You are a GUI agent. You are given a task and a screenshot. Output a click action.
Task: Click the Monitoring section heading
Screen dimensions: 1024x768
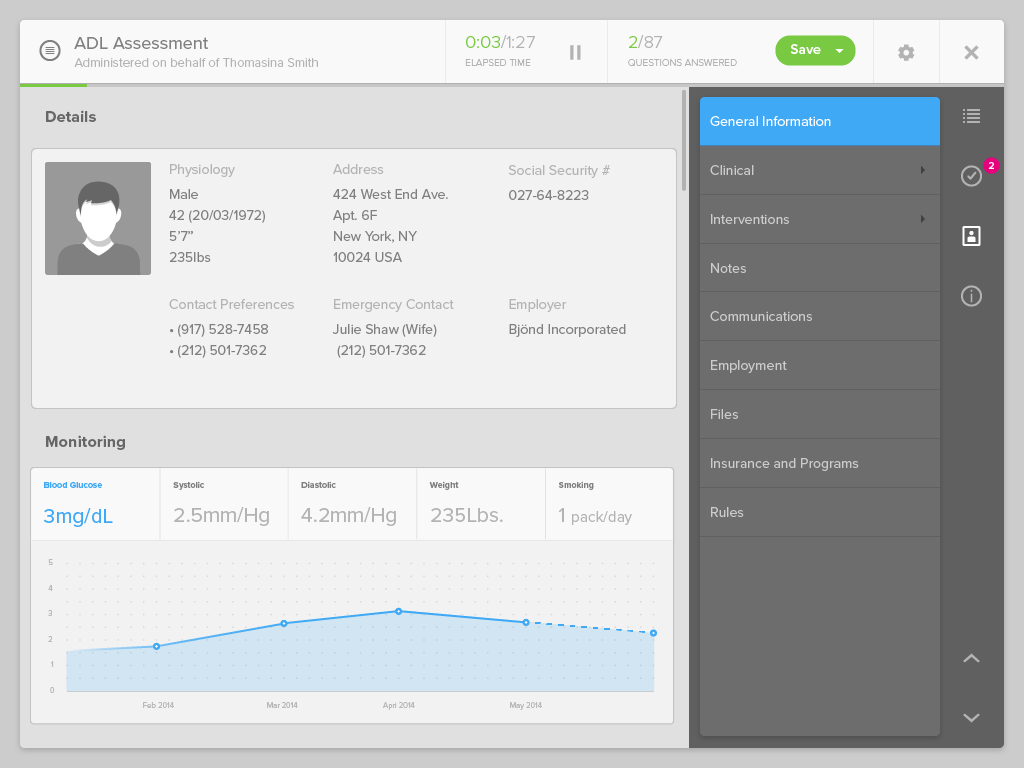tap(86, 442)
